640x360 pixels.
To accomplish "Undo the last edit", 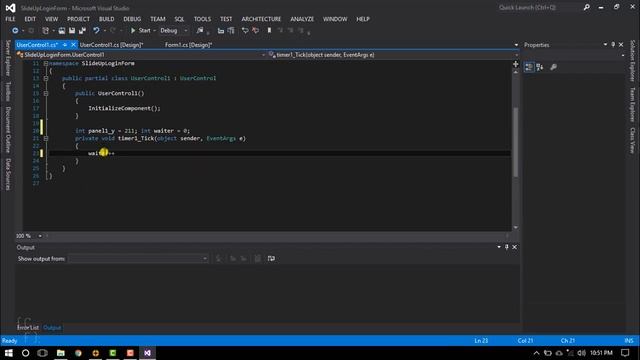I will [96, 31].
